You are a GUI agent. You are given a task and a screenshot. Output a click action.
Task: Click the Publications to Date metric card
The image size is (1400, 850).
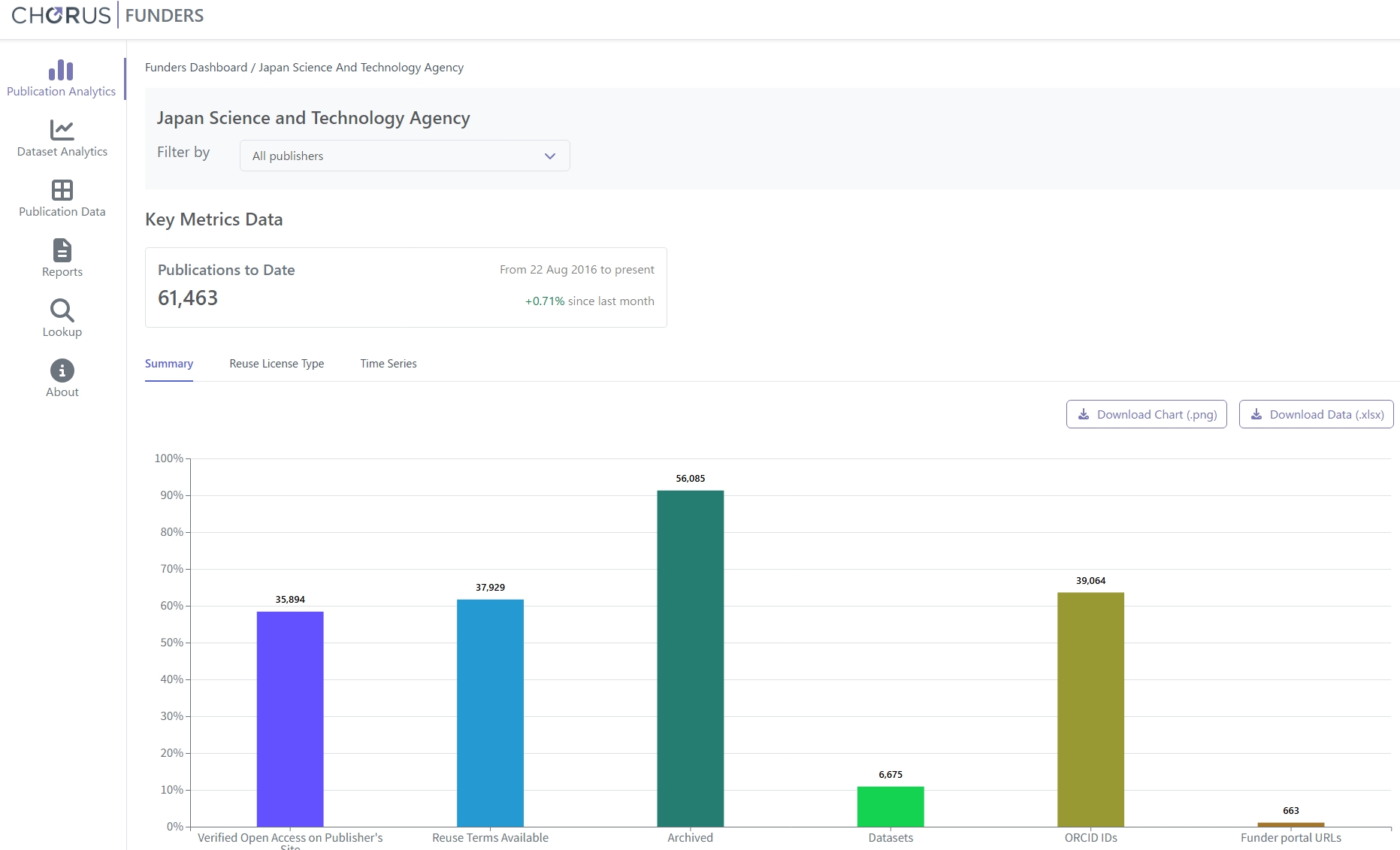406,287
